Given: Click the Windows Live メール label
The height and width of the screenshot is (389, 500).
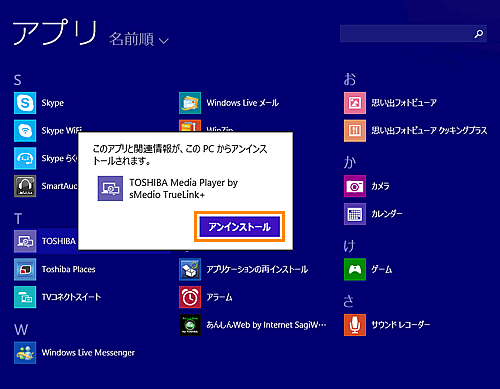Looking at the screenshot, I should [x=243, y=103].
